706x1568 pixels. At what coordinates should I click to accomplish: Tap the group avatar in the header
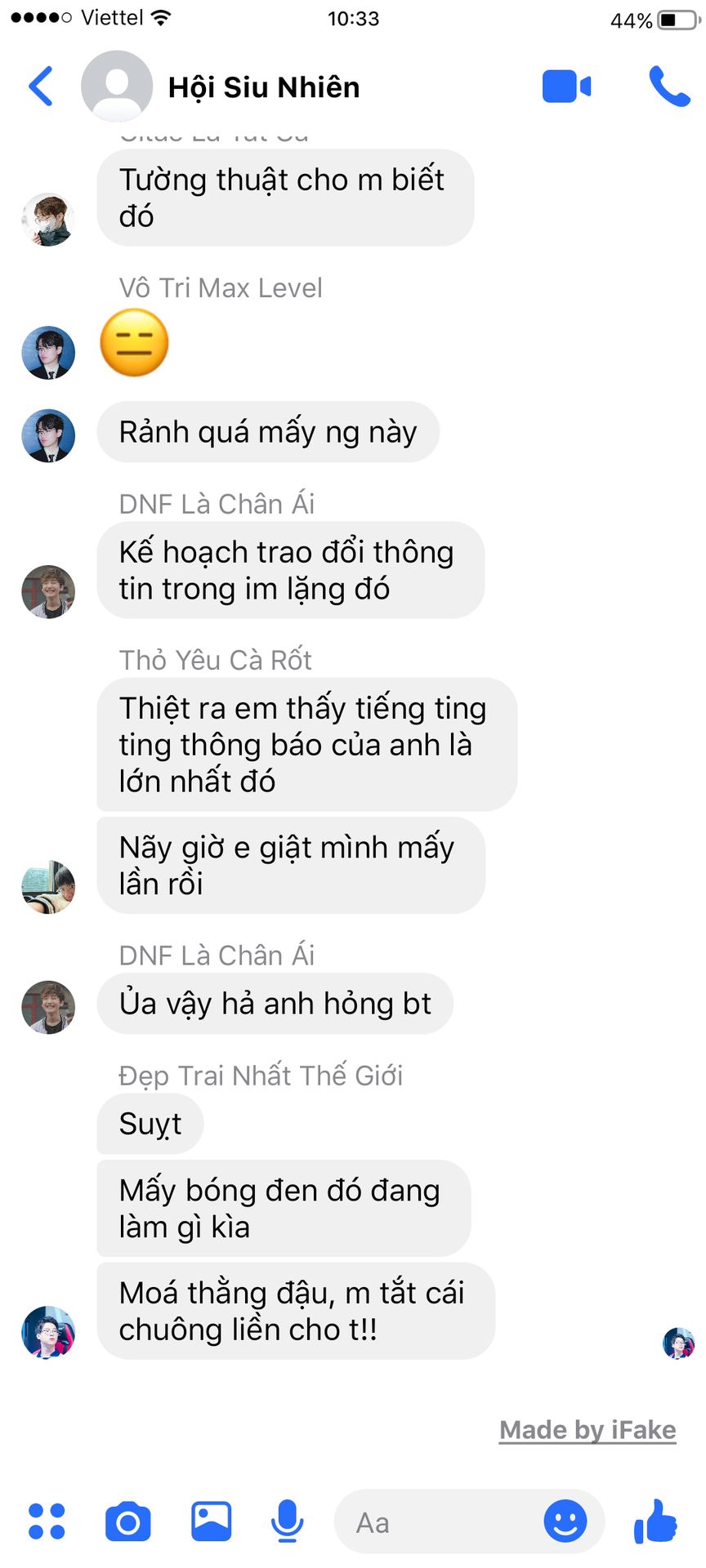(117, 87)
